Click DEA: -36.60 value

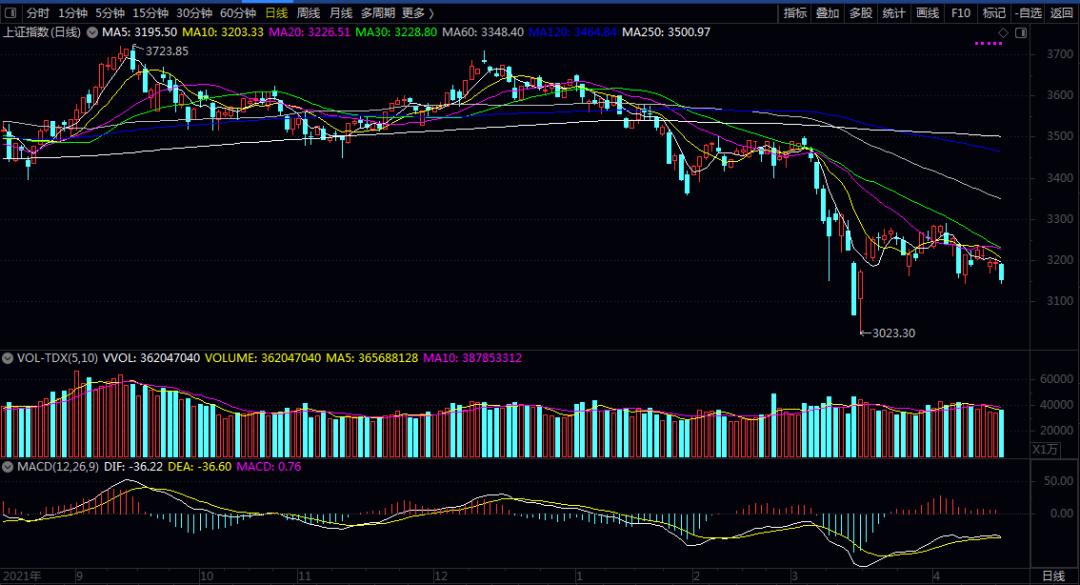coord(200,466)
